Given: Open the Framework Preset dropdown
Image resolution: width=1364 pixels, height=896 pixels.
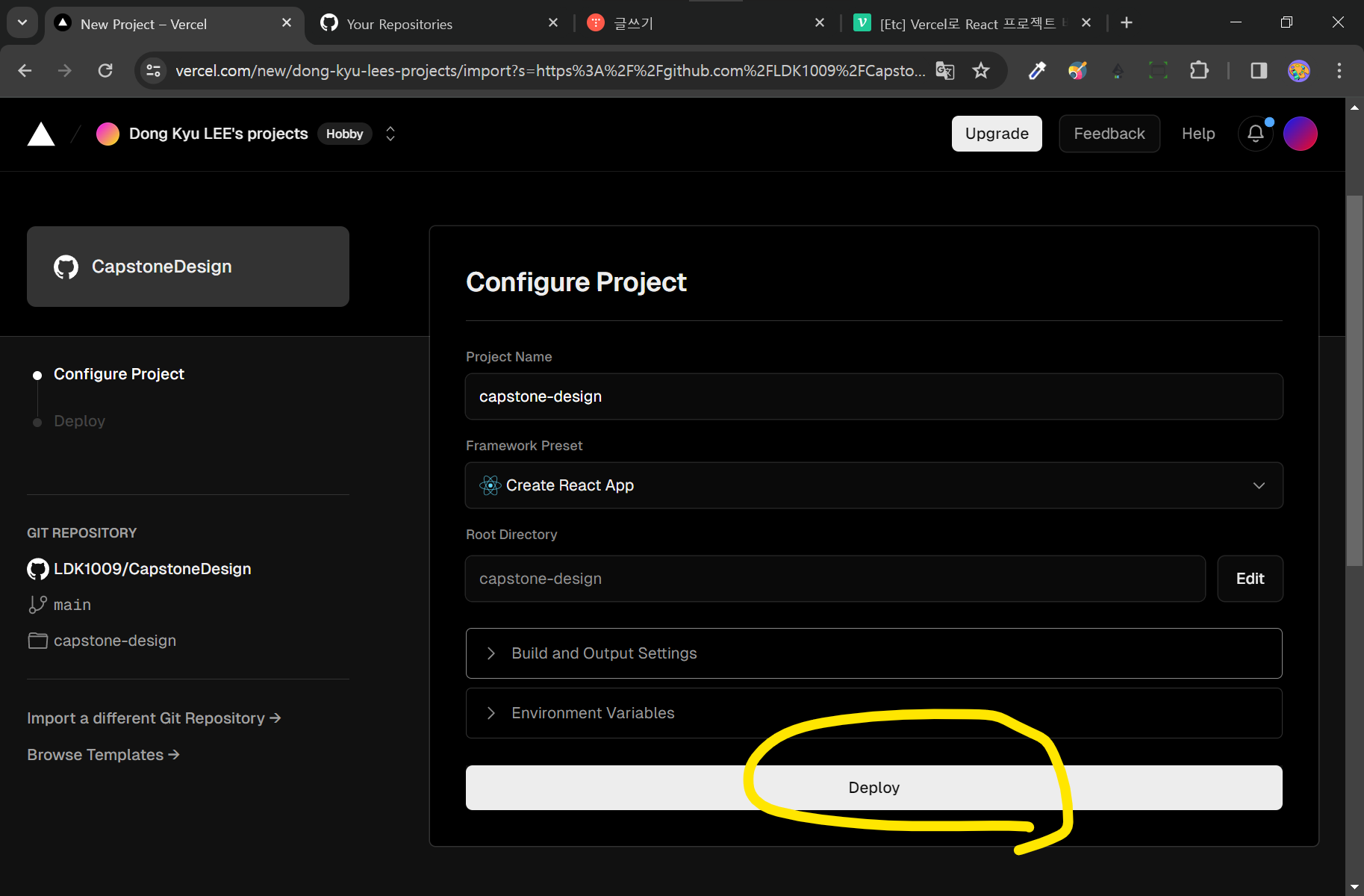Looking at the screenshot, I should click(874, 485).
